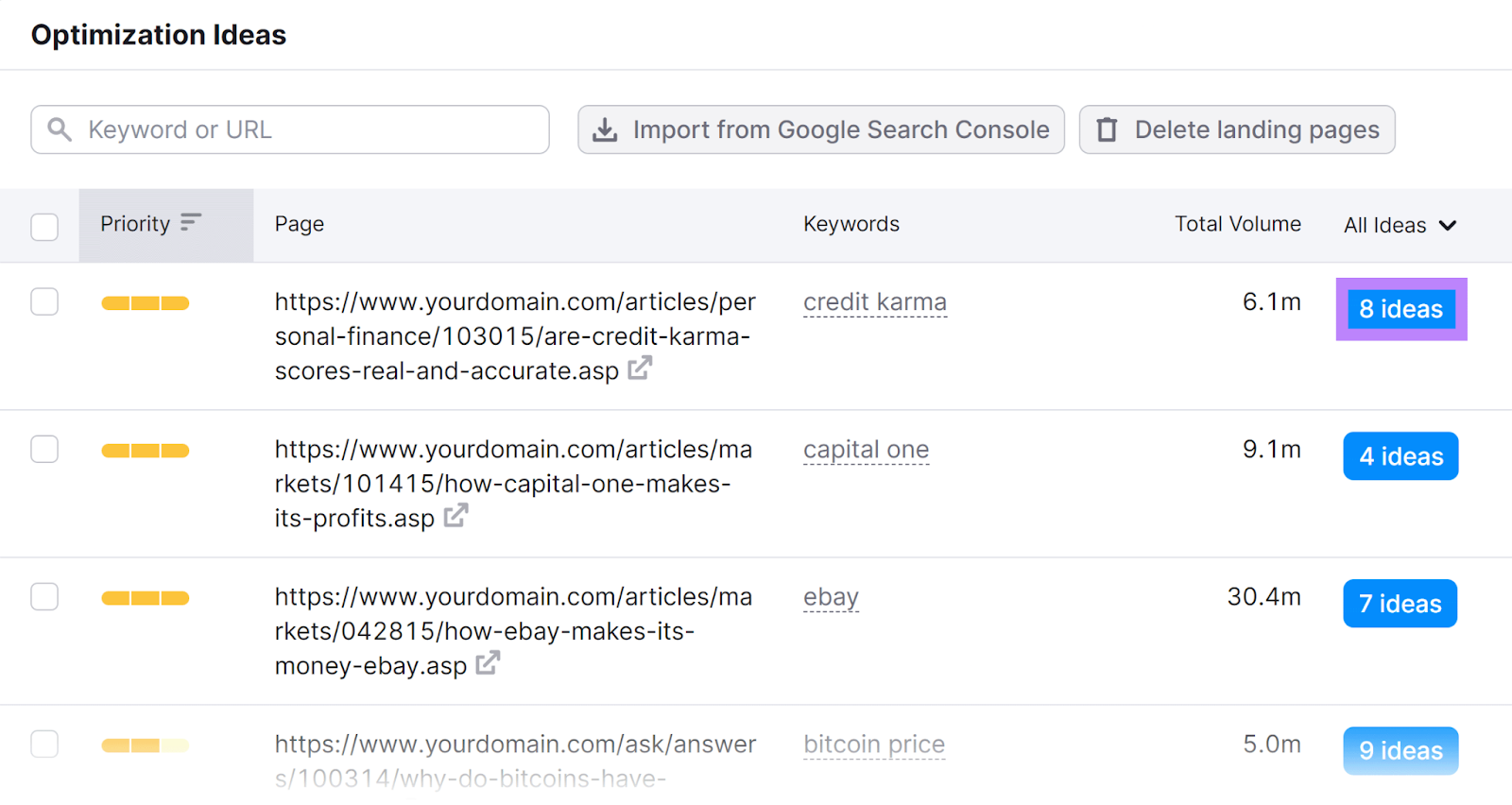Screen dimensions: 1512x805
Task: Open the capital one keyword link
Action: pyautogui.click(x=866, y=450)
